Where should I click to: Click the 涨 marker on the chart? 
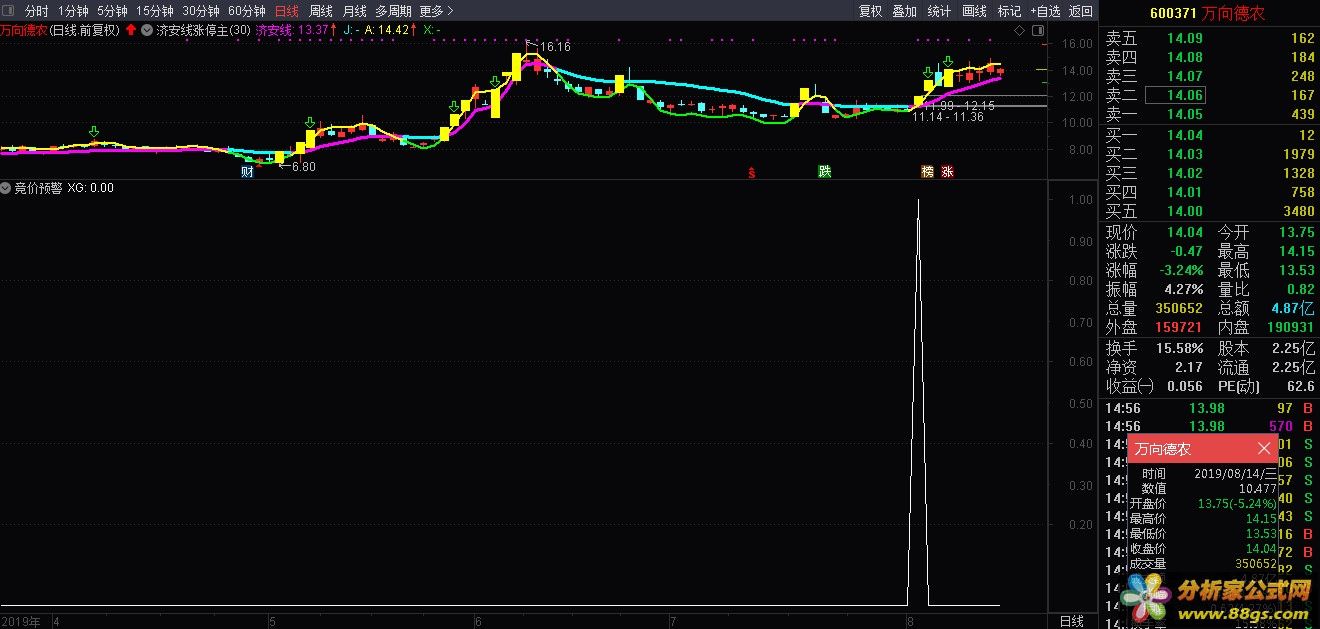(x=947, y=171)
